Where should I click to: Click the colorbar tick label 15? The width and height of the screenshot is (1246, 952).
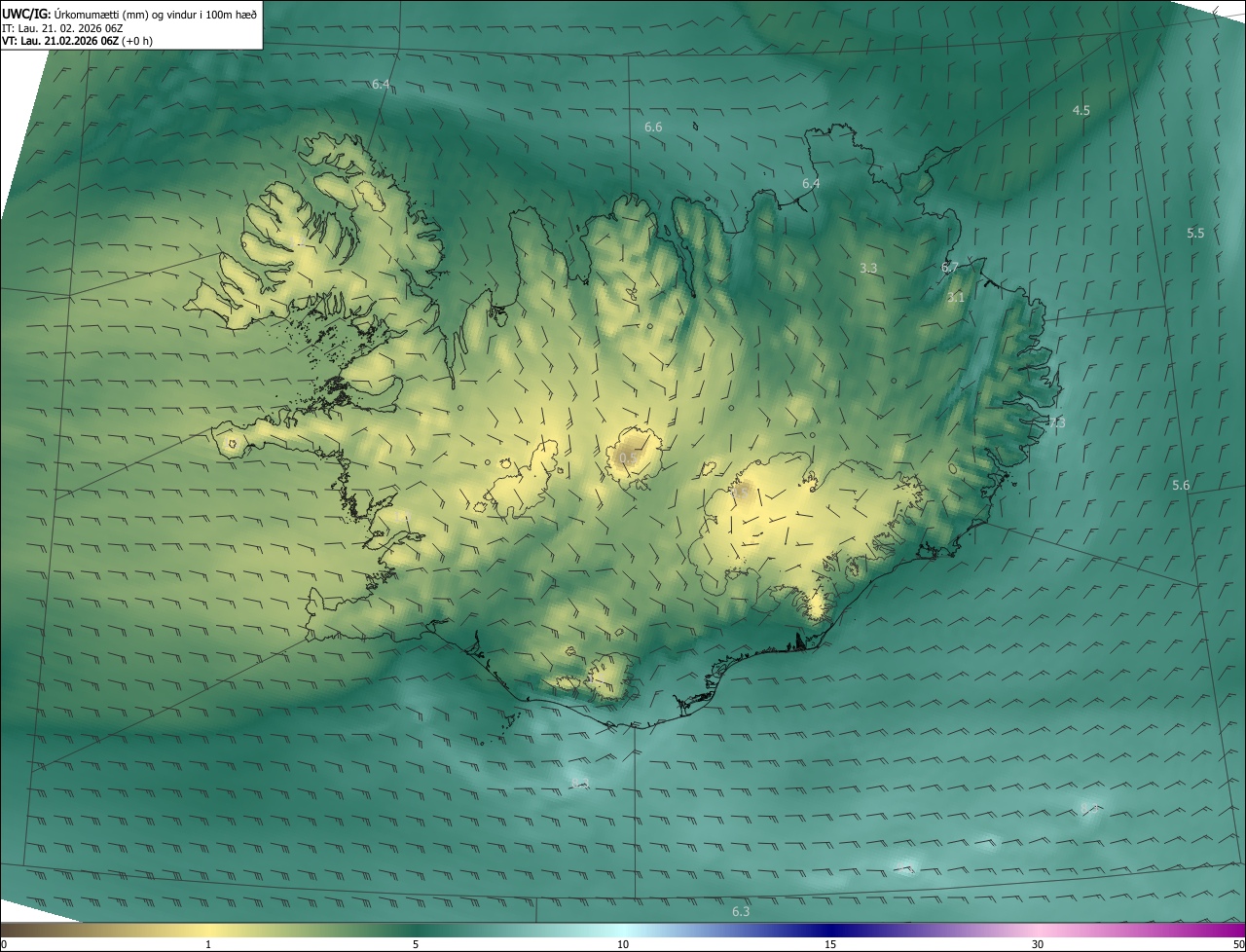[x=830, y=944]
